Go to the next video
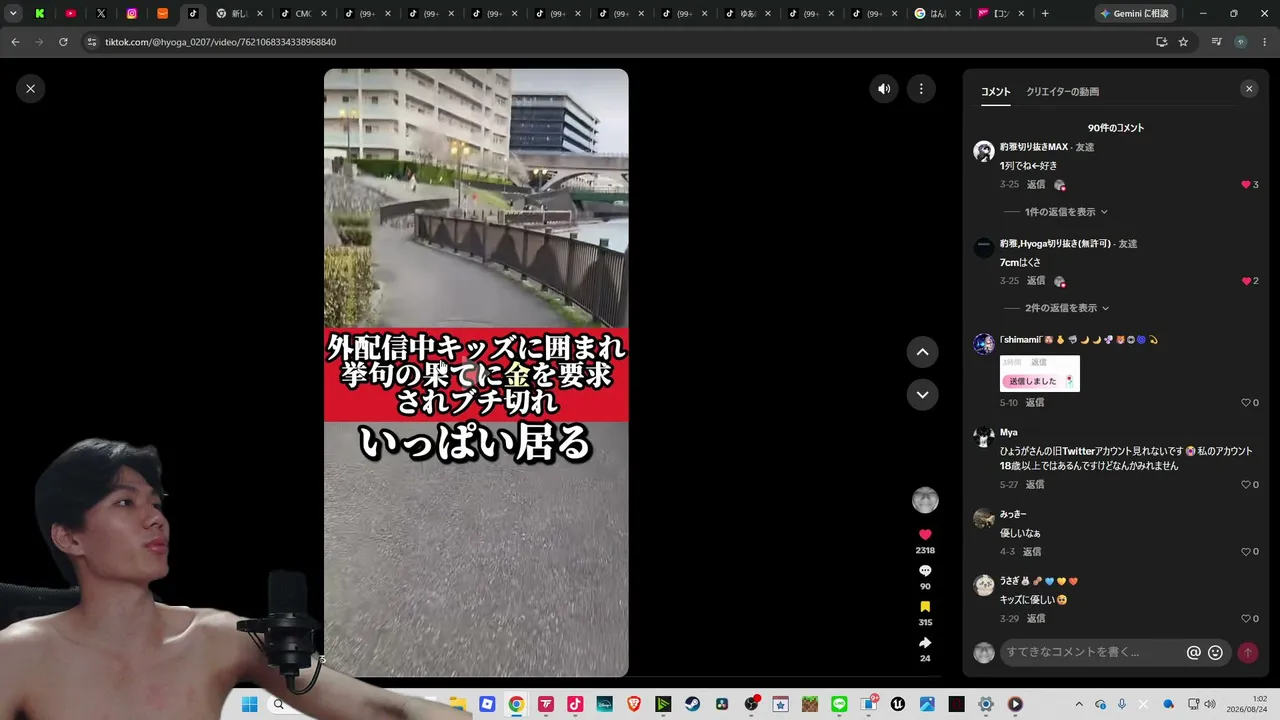 coord(922,395)
